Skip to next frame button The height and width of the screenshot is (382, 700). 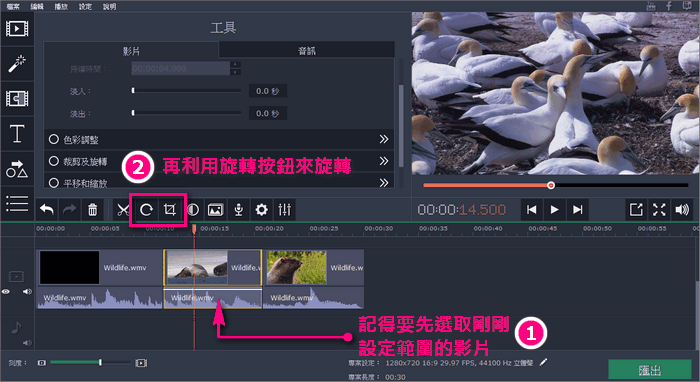click(x=578, y=210)
